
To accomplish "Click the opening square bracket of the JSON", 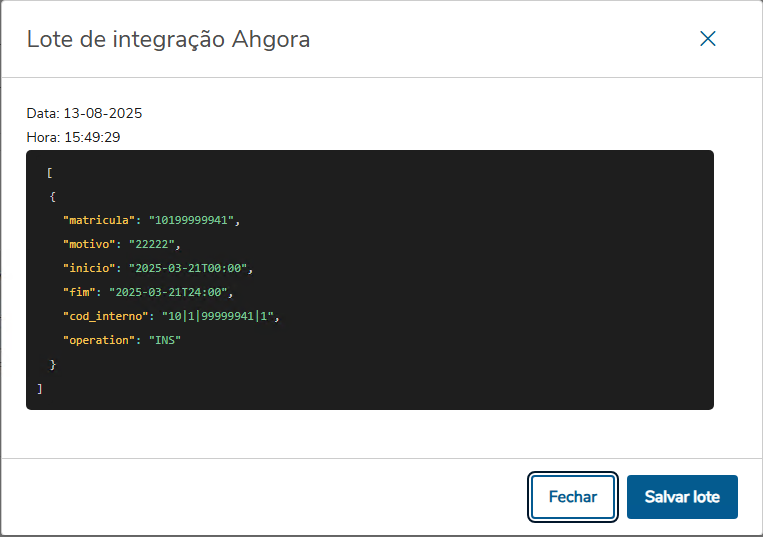I will (x=49, y=172).
